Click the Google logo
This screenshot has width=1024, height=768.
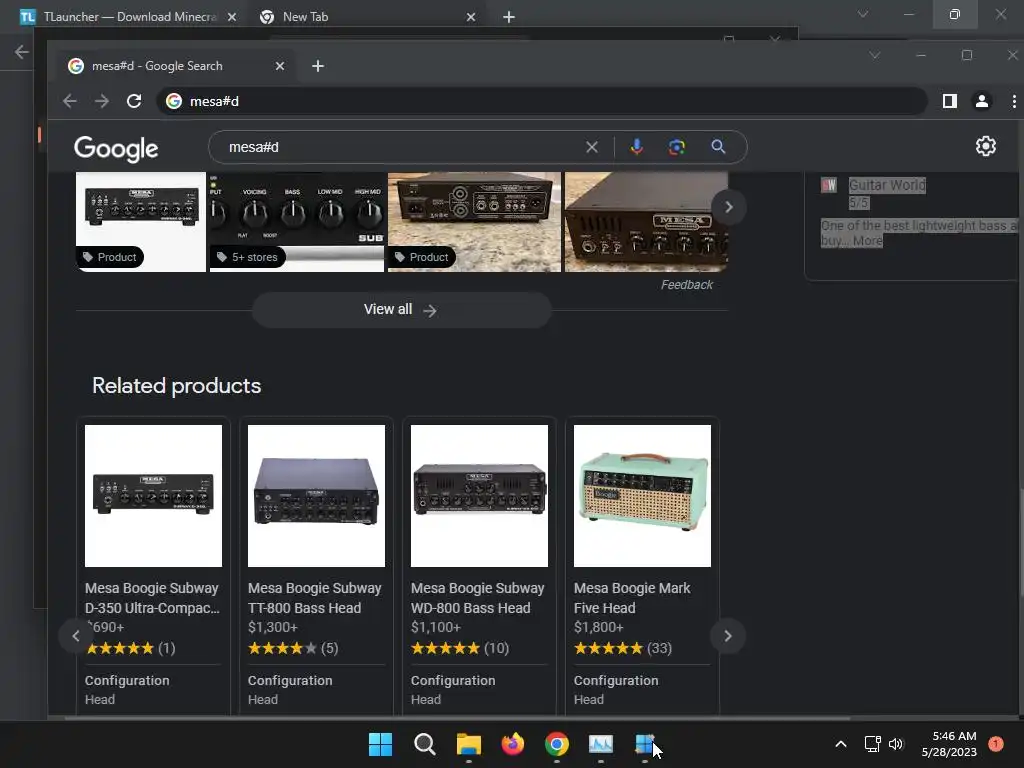(116, 148)
